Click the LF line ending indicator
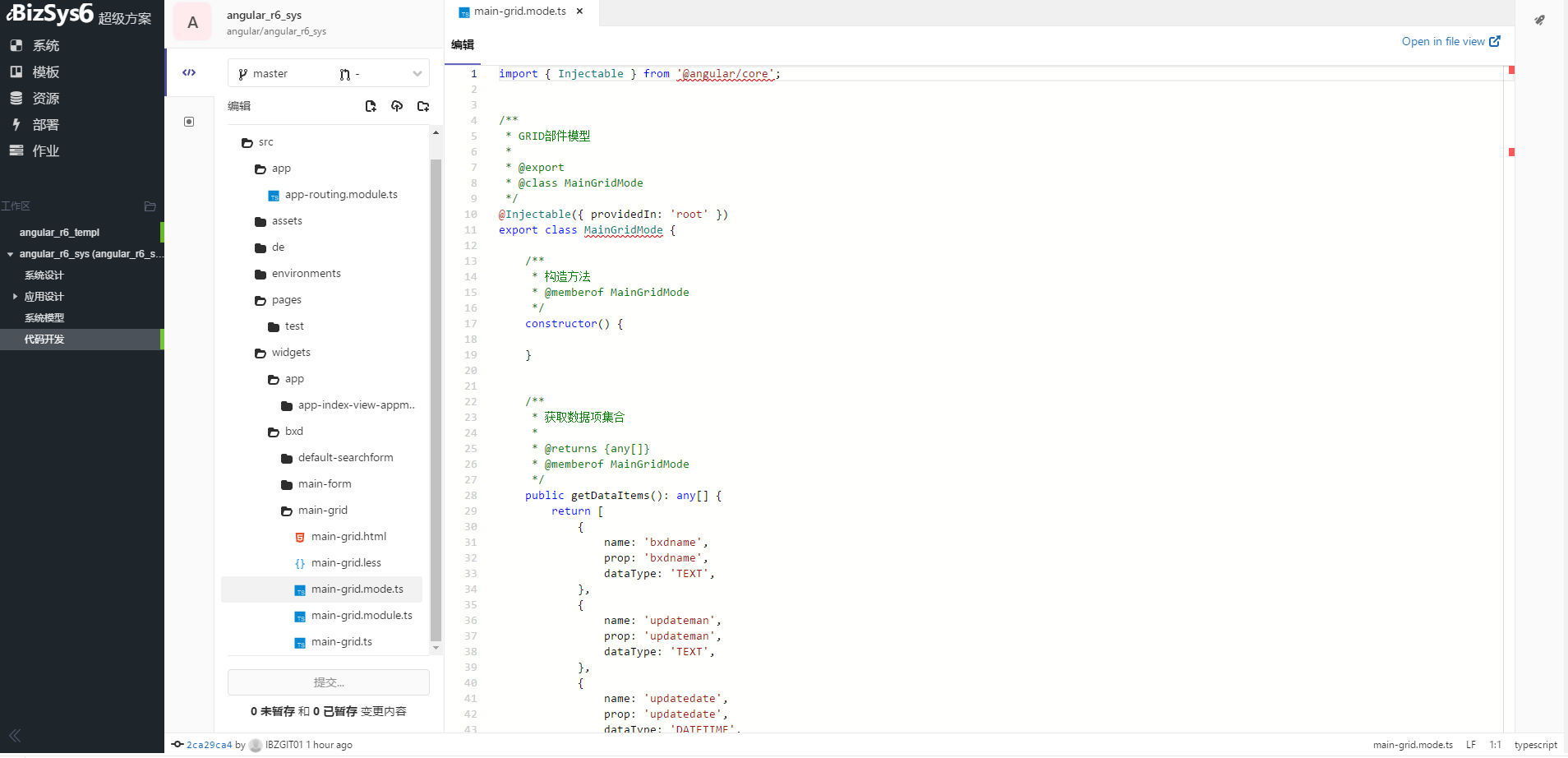 pos(1471,746)
